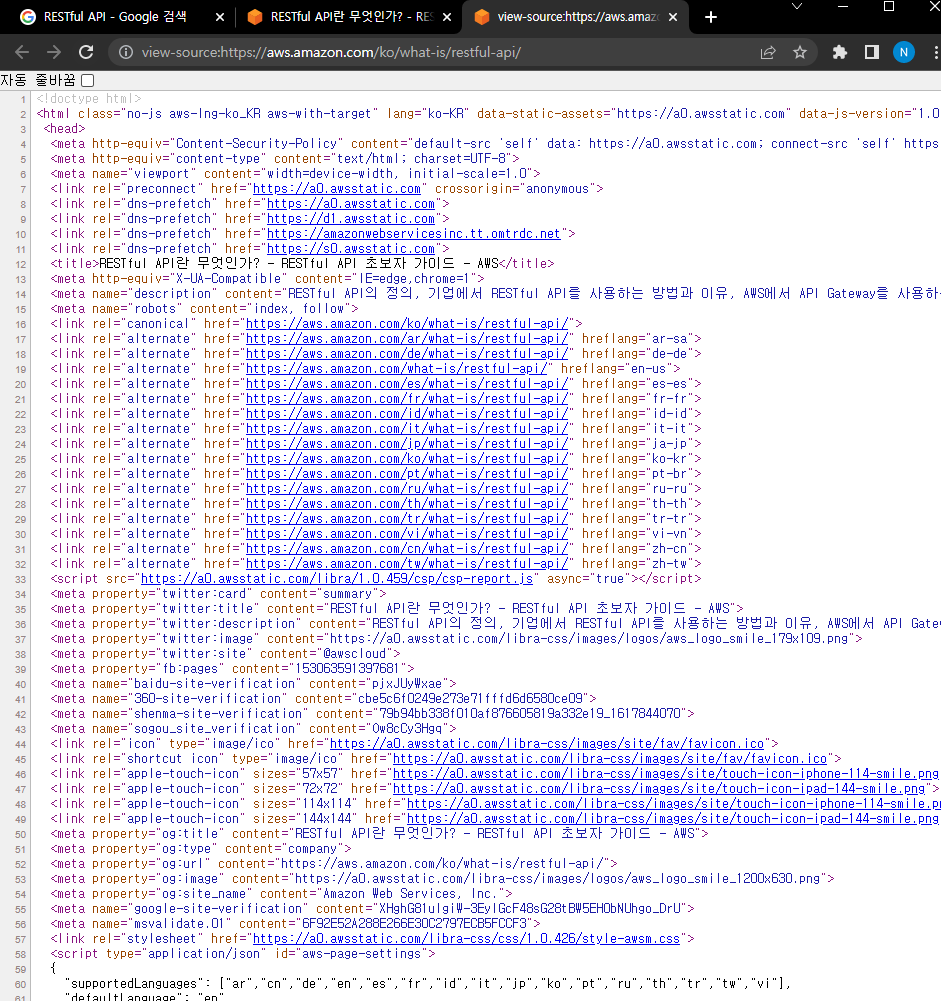Open profile avatar N
Viewport: 941px width, 1001px height.
click(x=903, y=52)
